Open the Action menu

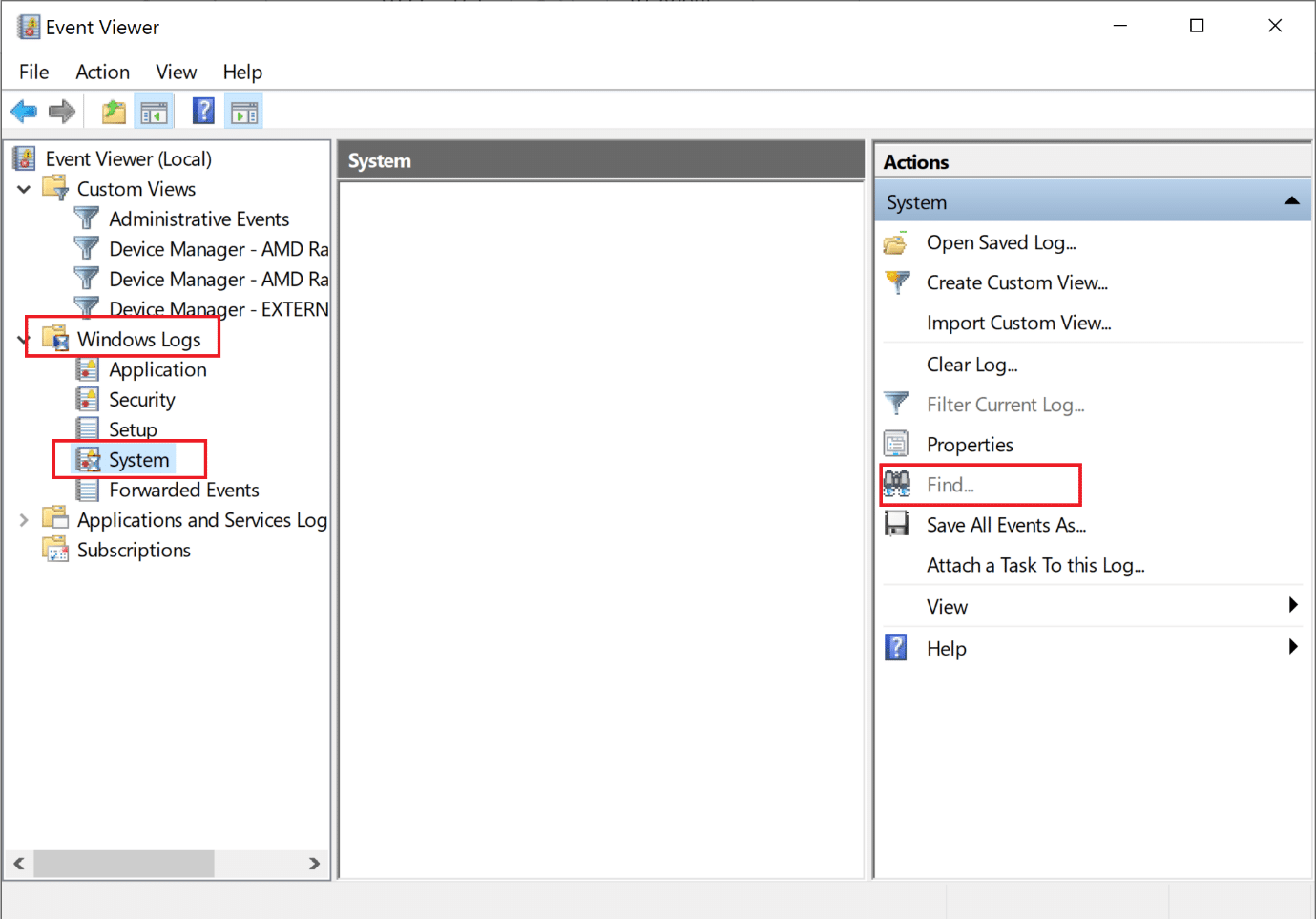point(102,72)
